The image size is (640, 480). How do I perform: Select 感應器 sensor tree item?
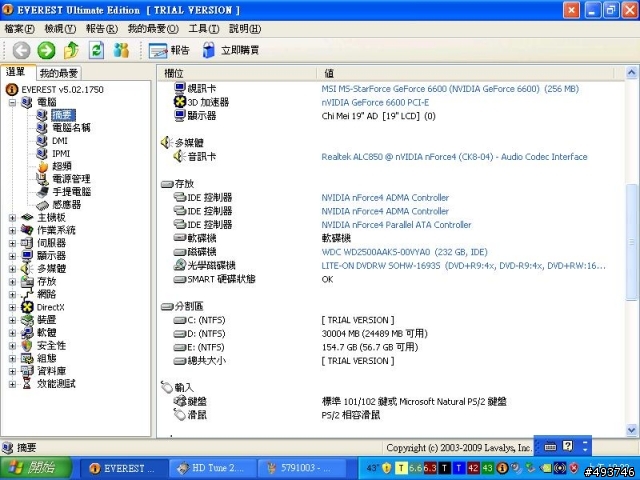[x=67, y=204]
